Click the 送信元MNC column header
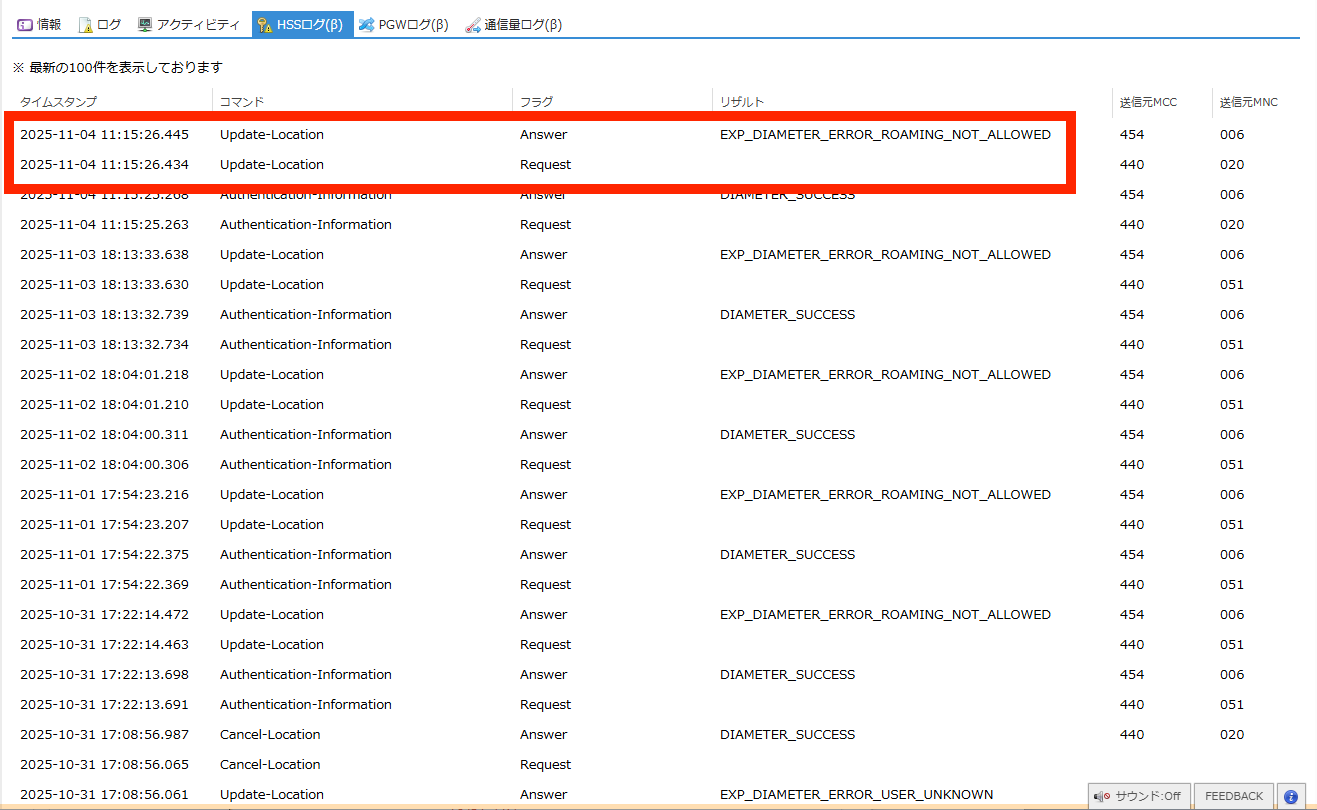 point(1248,102)
